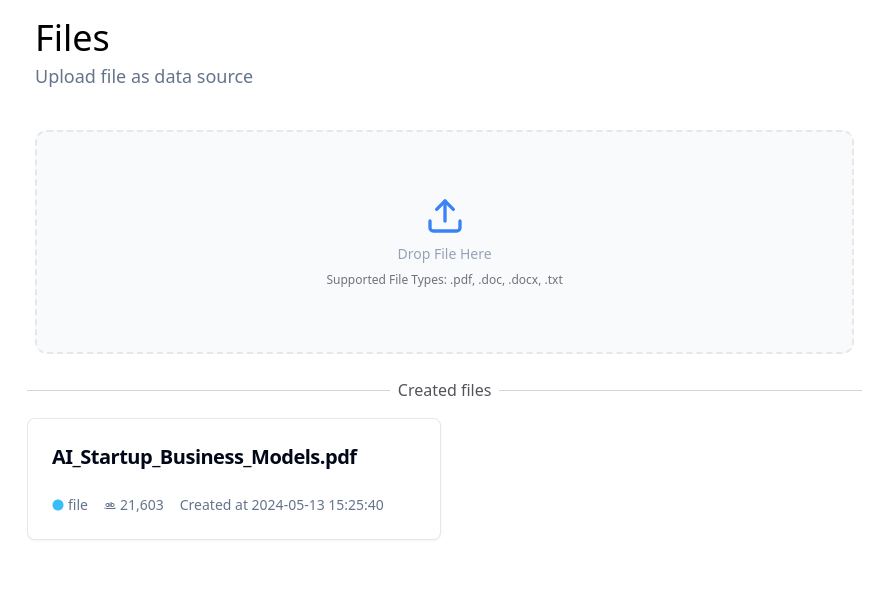Image resolution: width=885 pixels, height=601 pixels.
Task: Click the Supported File Types text
Action: click(x=444, y=279)
